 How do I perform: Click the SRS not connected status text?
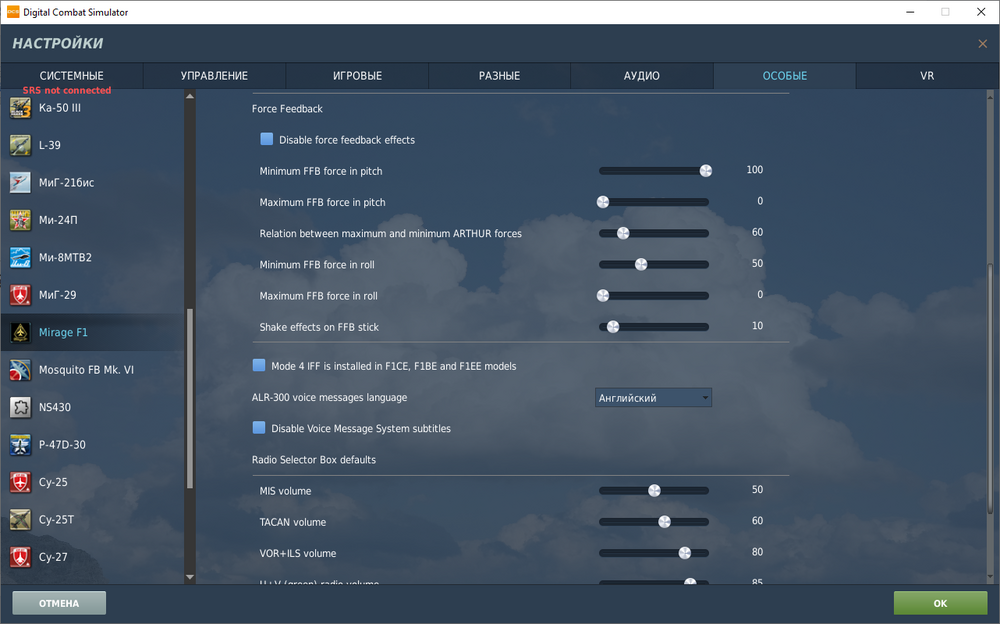pyautogui.click(x=67, y=91)
